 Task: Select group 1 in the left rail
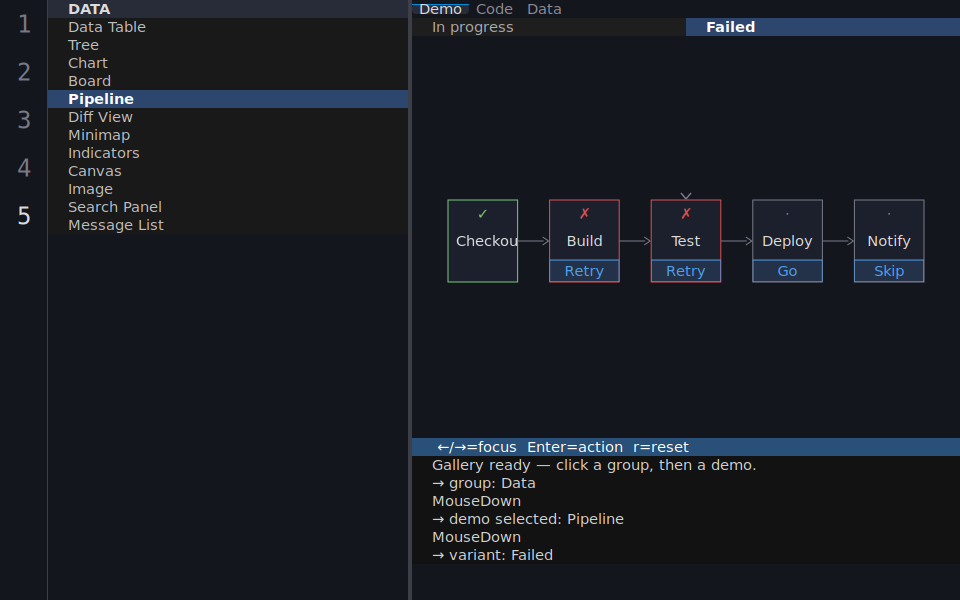(x=24, y=24)
